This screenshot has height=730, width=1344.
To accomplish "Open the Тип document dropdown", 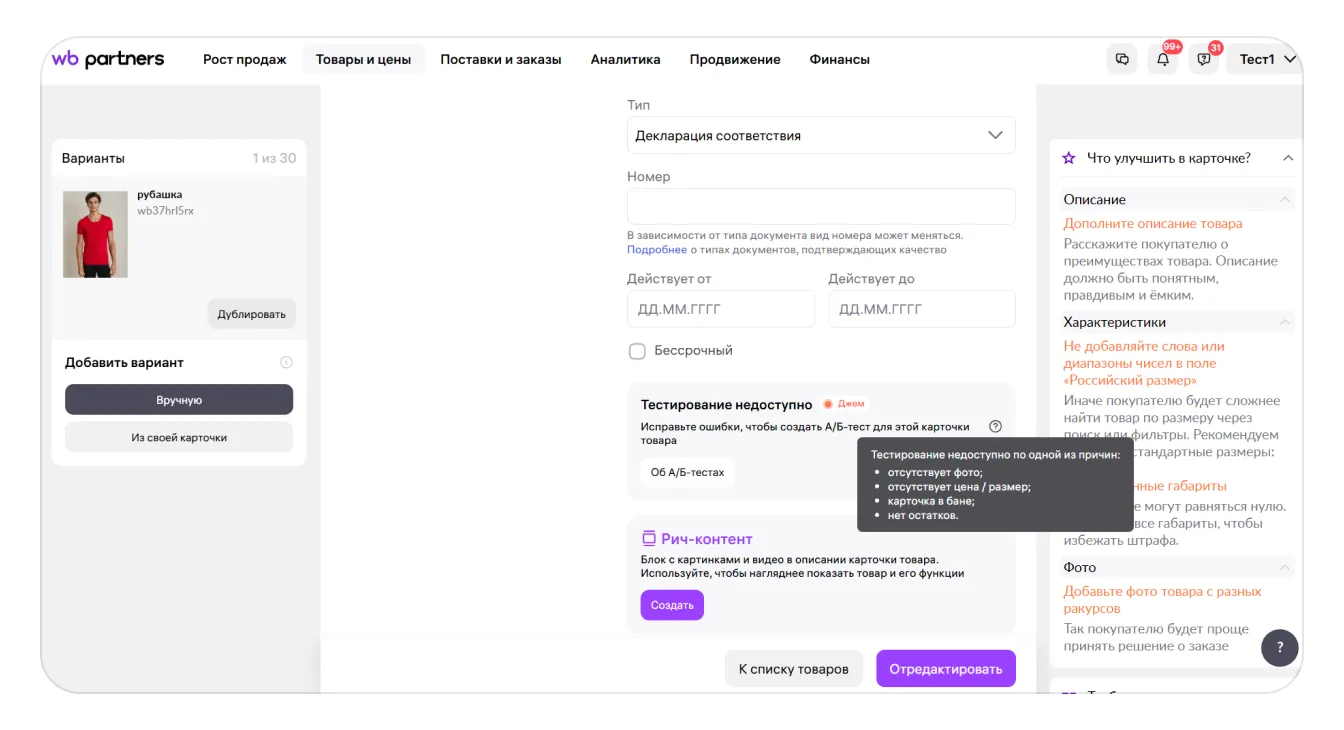I will [x=820, y=135].
